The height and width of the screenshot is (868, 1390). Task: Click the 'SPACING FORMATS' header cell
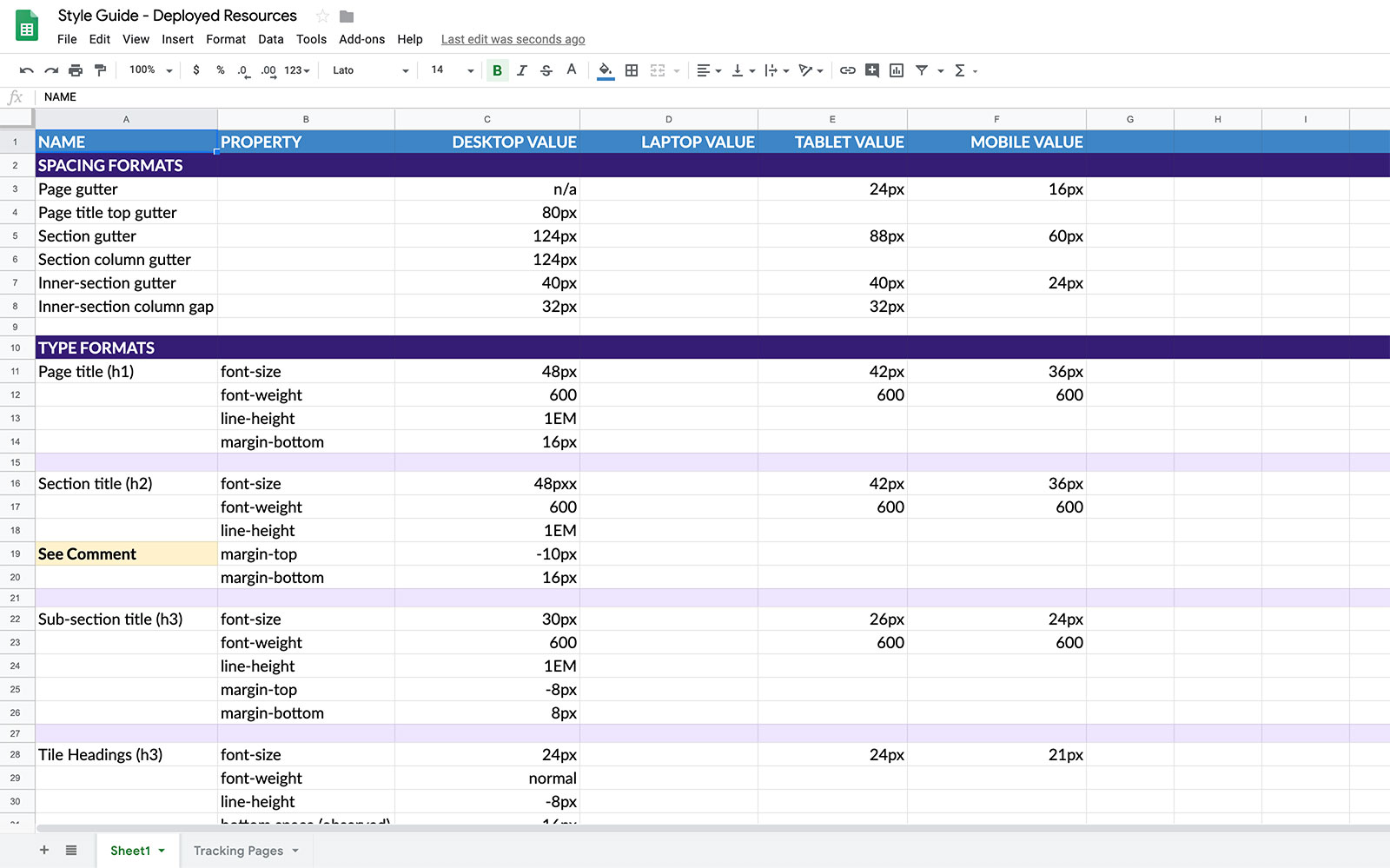pos(126,165)
